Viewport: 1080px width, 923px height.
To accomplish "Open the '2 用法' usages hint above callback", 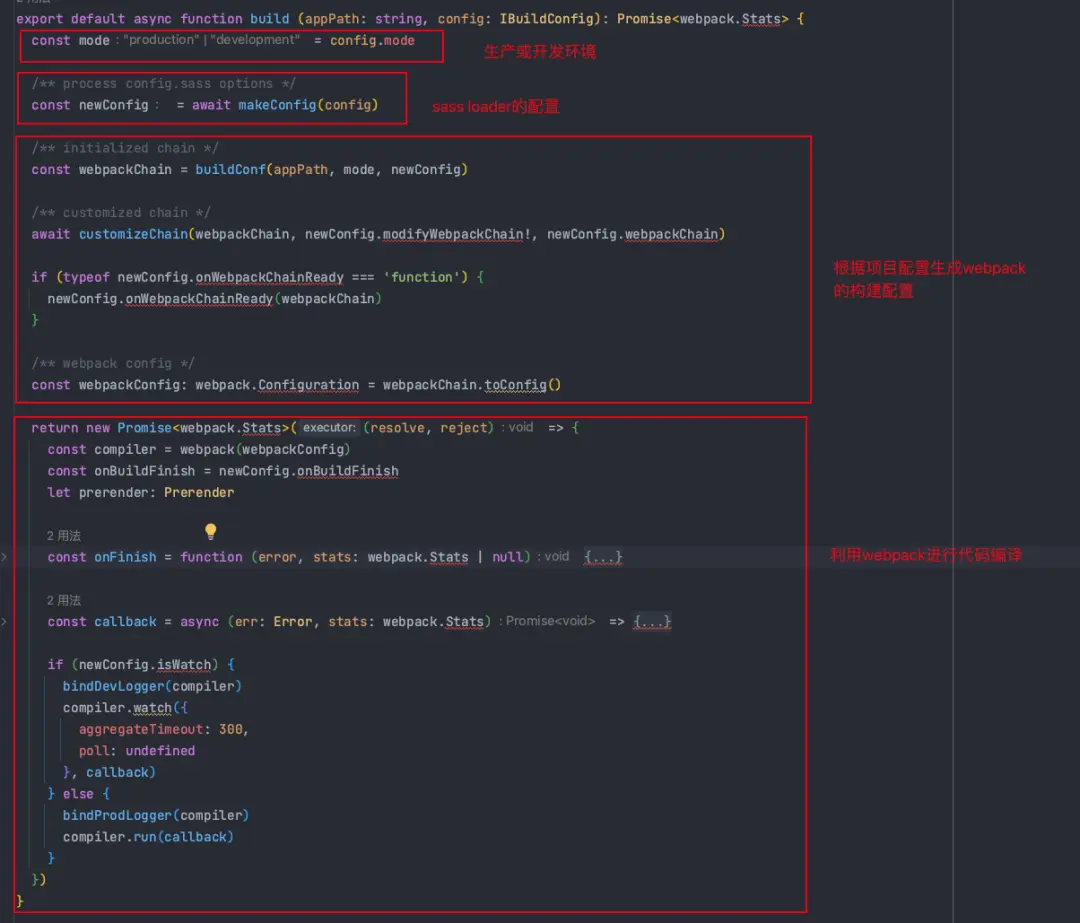I will coord(63,600).
